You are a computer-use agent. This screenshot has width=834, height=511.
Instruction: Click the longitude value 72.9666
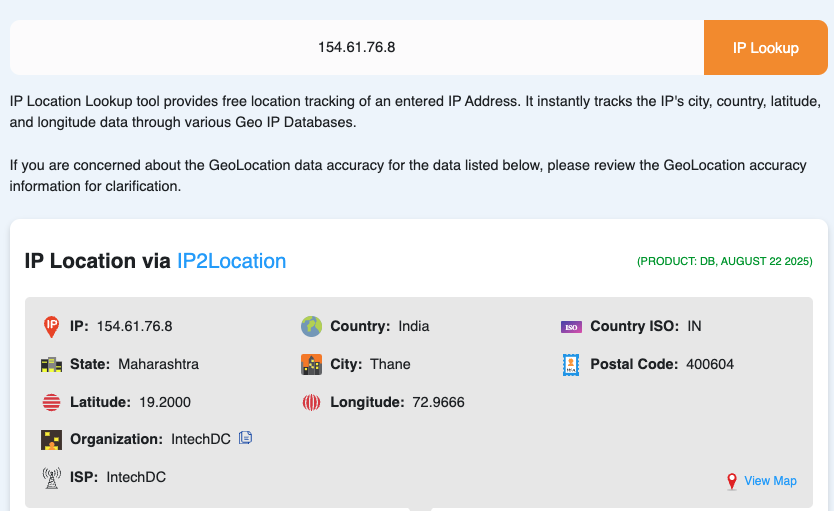438,403
